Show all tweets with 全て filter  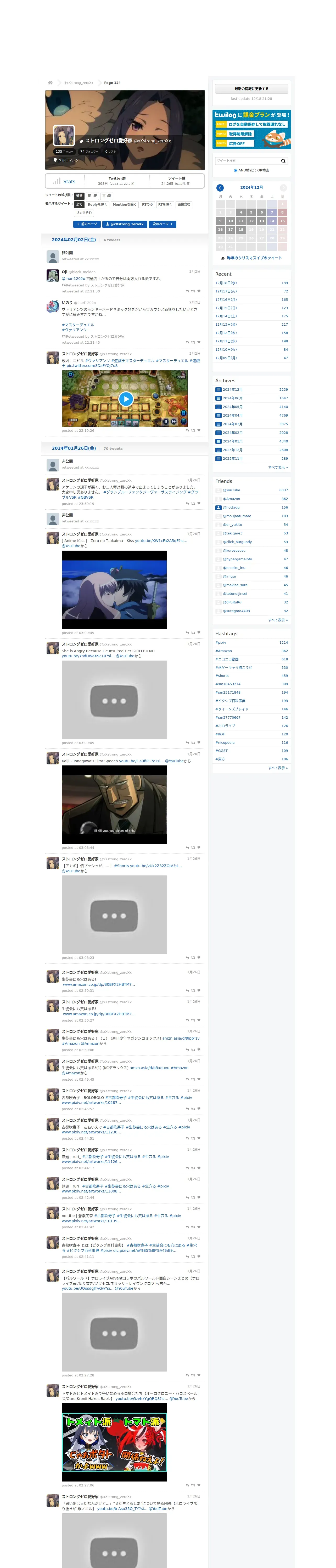point(79,205)
